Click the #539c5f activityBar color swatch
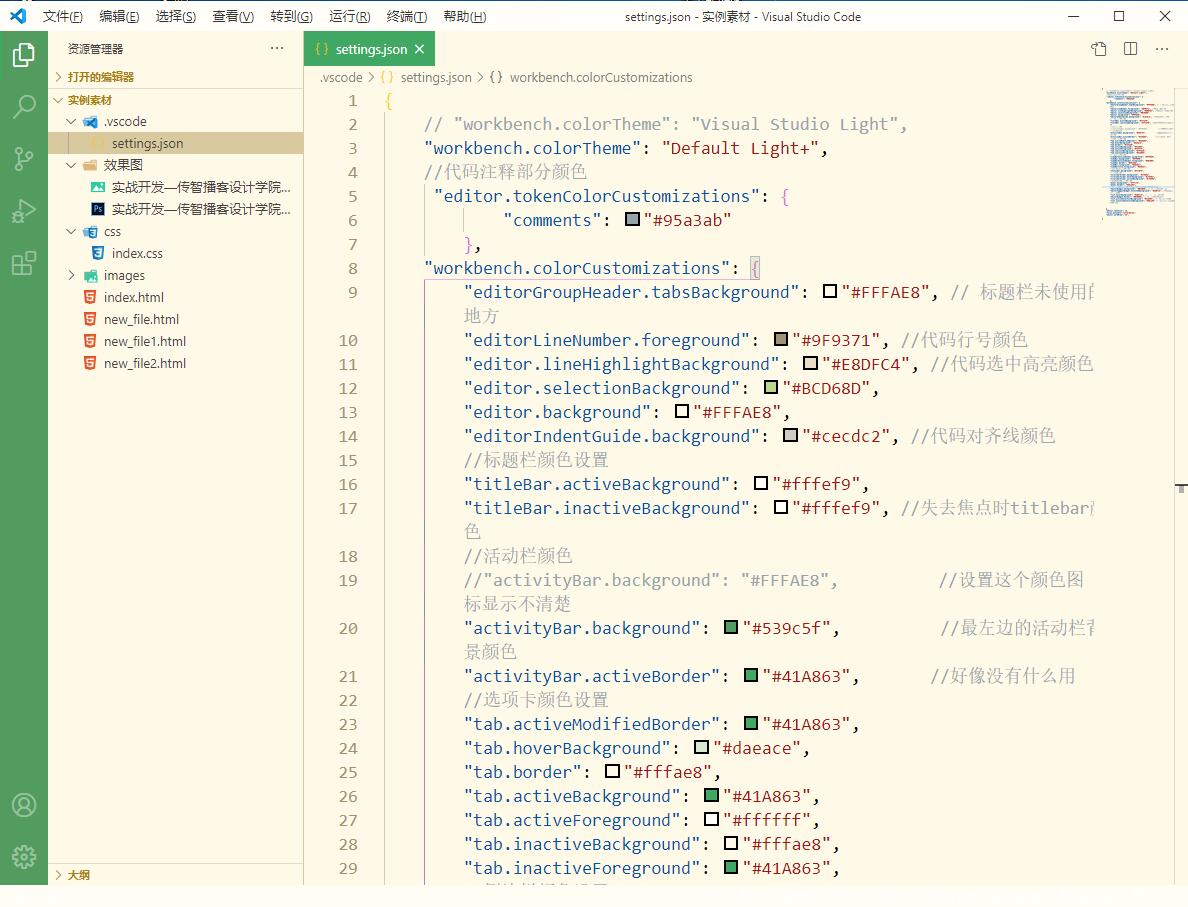Viewport: 1188px width, 907px height. click(731, 627)
